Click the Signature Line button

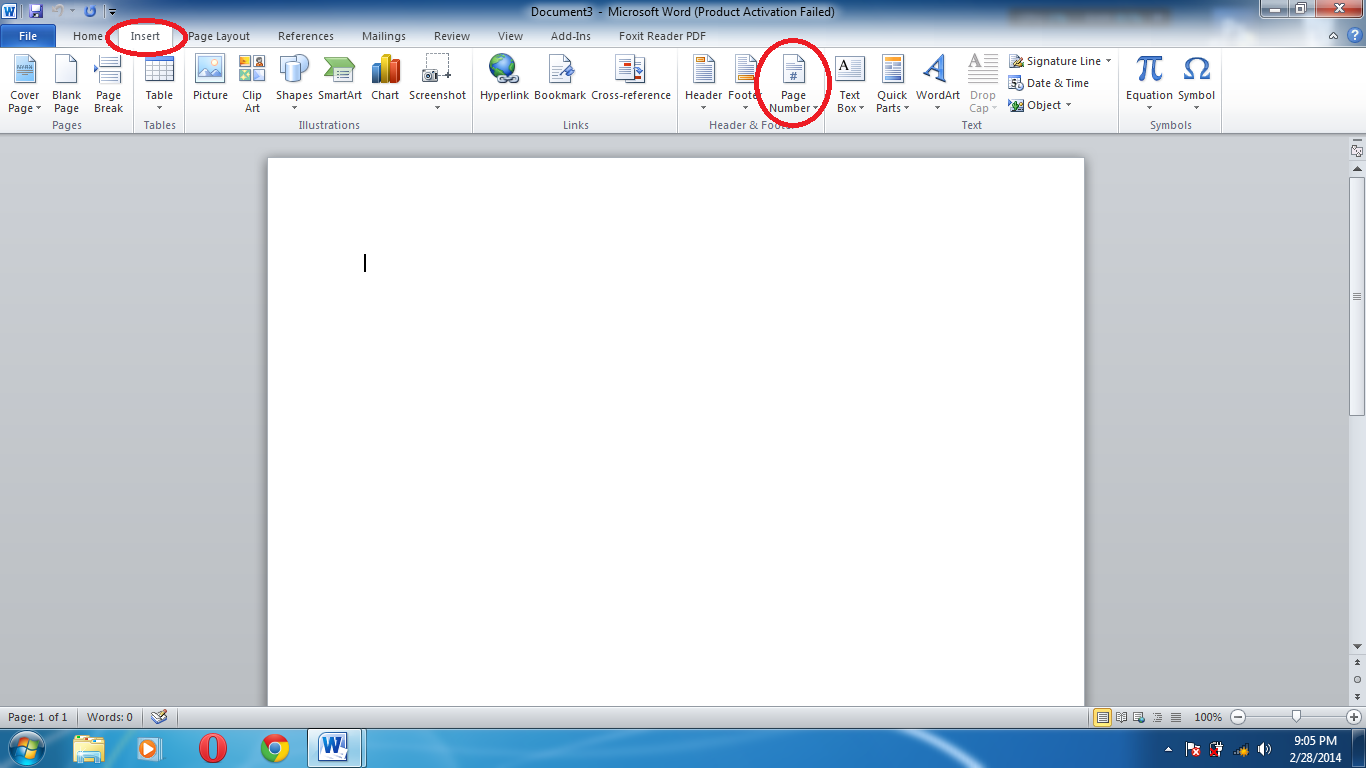pos(1060,61)
